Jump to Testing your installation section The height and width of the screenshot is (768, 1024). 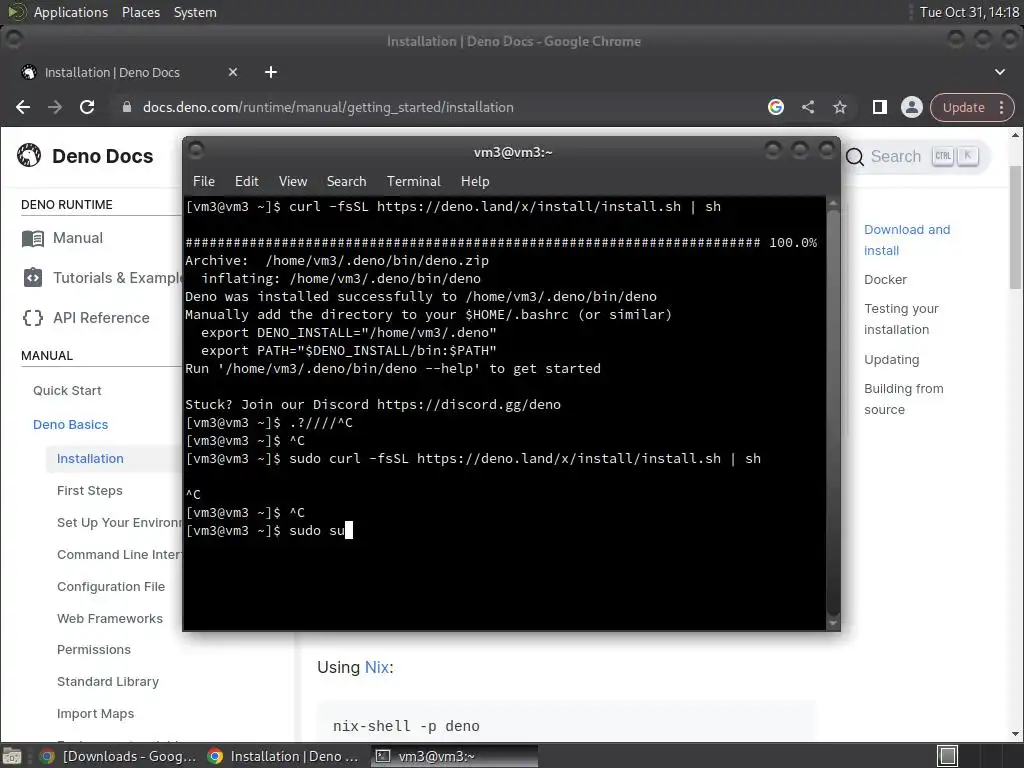901,319
